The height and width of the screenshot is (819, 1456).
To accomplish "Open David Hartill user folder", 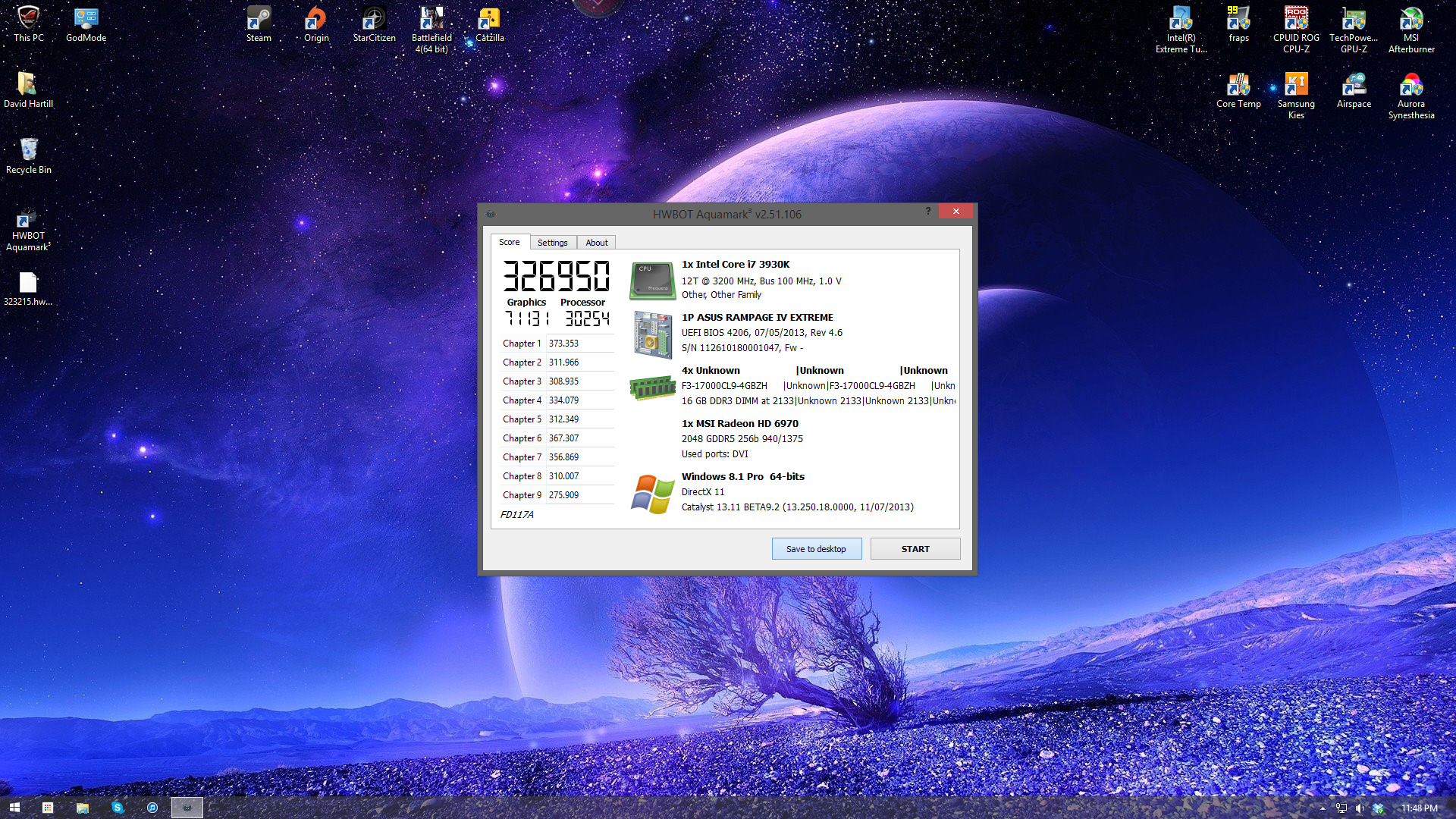I will point(28,90).
